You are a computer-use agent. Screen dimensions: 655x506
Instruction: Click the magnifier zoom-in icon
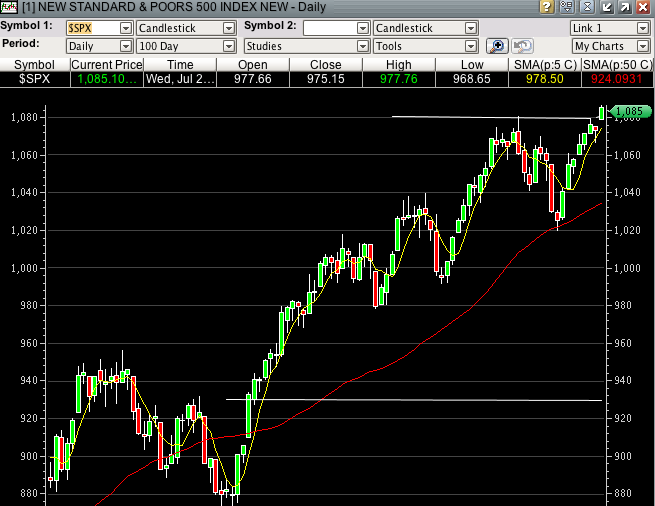(x=497, y=46)
